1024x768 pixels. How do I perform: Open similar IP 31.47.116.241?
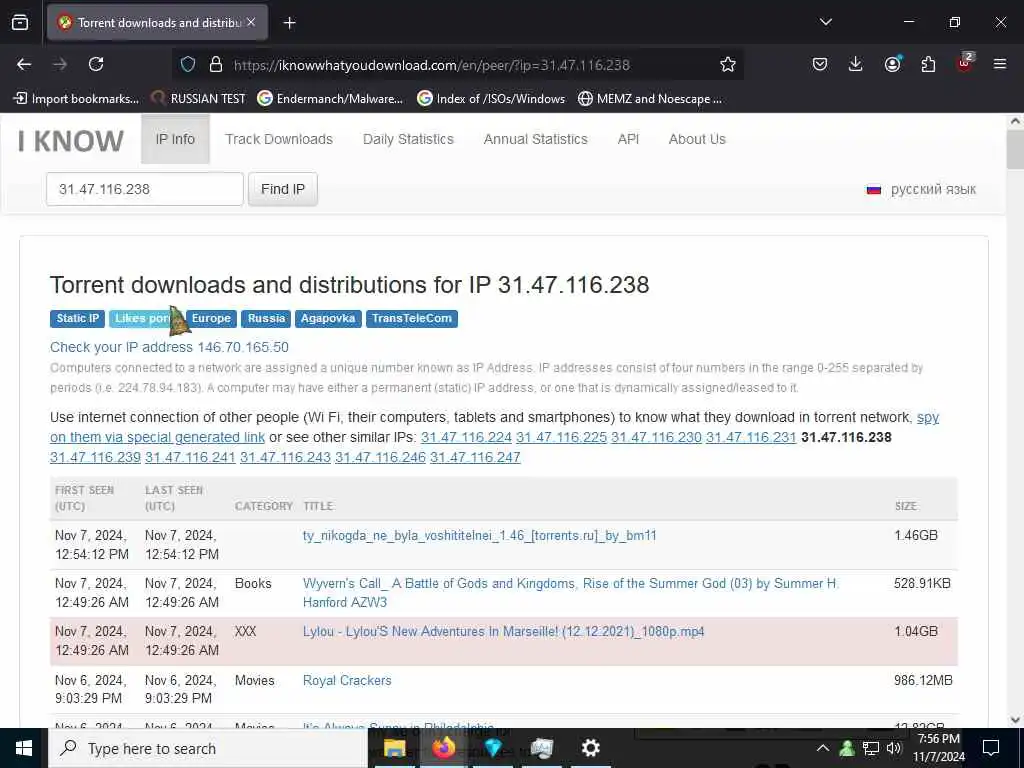pyautogui.click(x=190, y=457)
